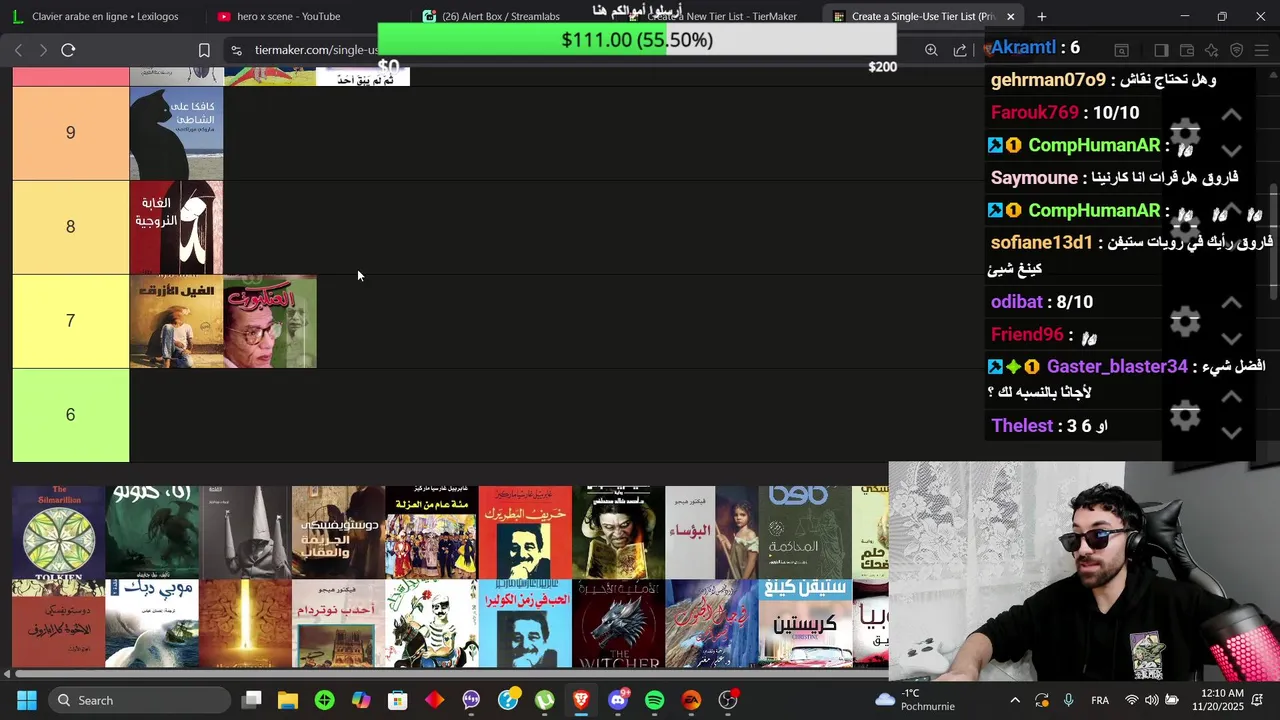Select Kafka on the Shore cover in tier 9

(176, 133)
